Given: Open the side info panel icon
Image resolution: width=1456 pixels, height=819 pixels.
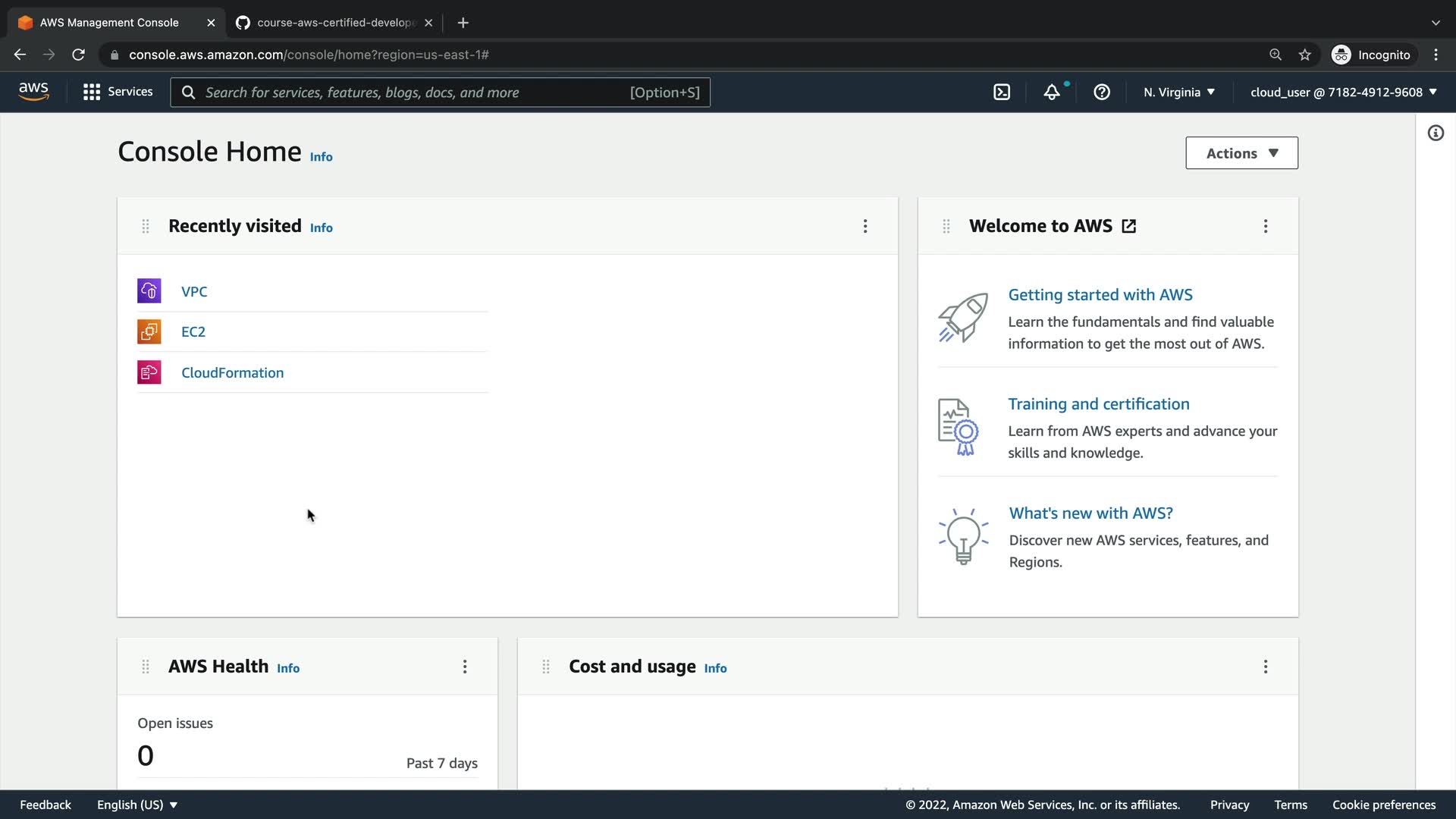Looking at the screenshot, I should tap(1436, 133).
